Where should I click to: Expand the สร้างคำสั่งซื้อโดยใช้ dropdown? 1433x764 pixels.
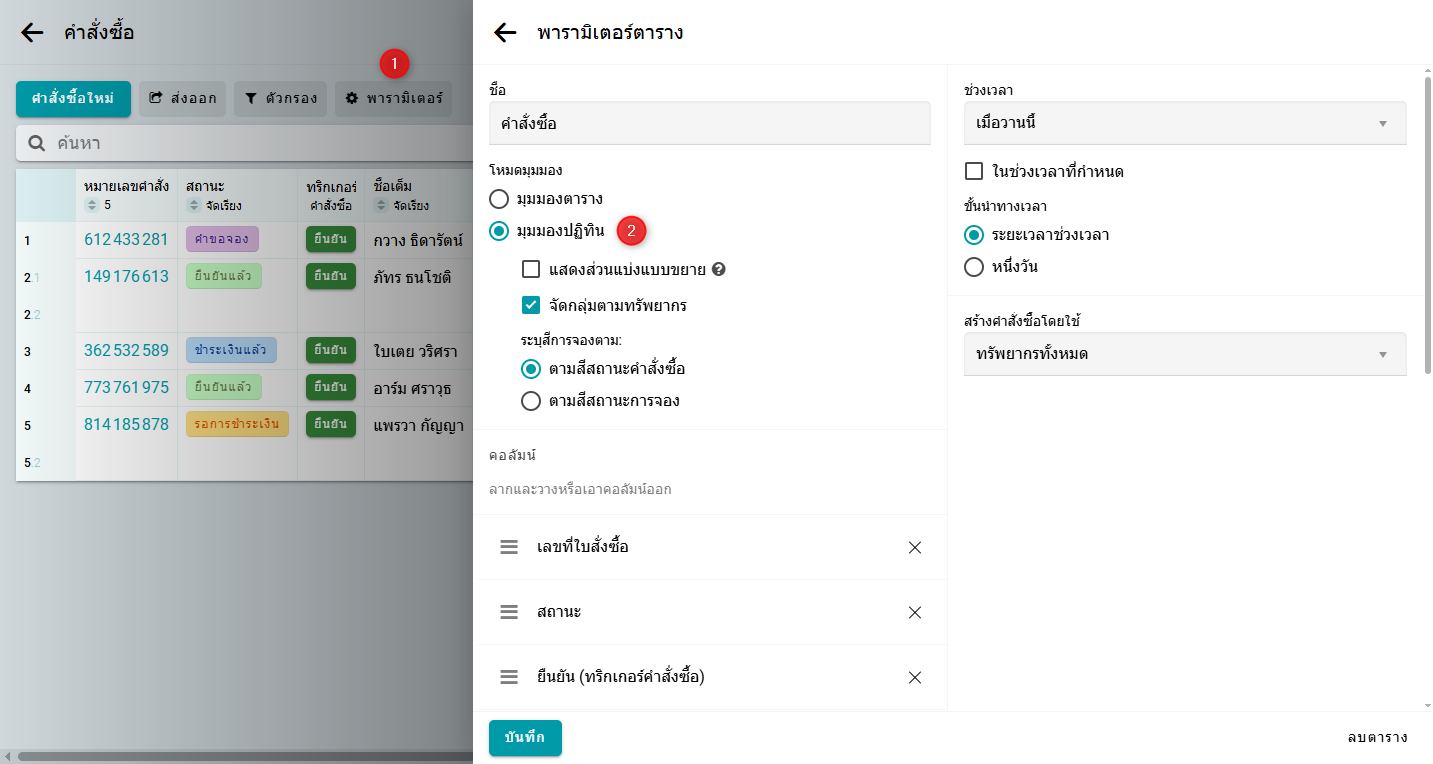tap(1184, 355)
